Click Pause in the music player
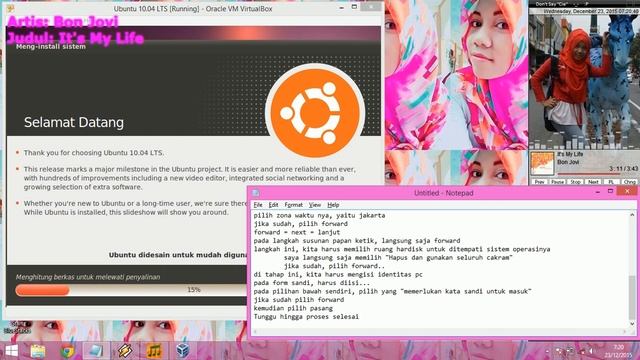 pyautogui.click(x=558, y=182)
